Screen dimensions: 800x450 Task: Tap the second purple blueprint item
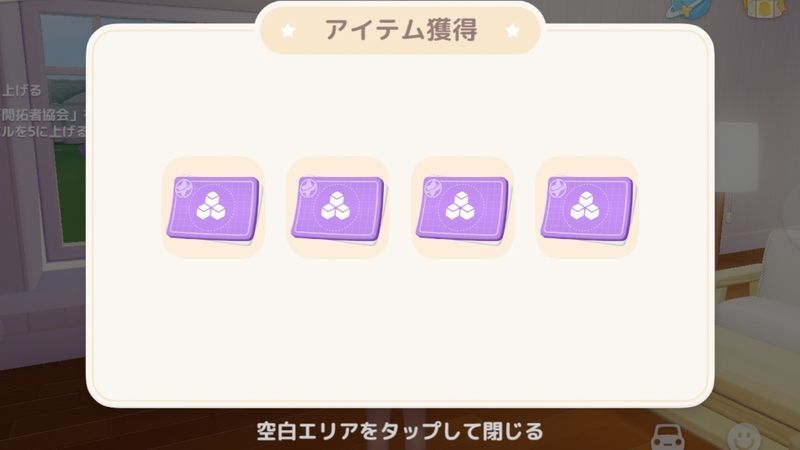(338, 208)
